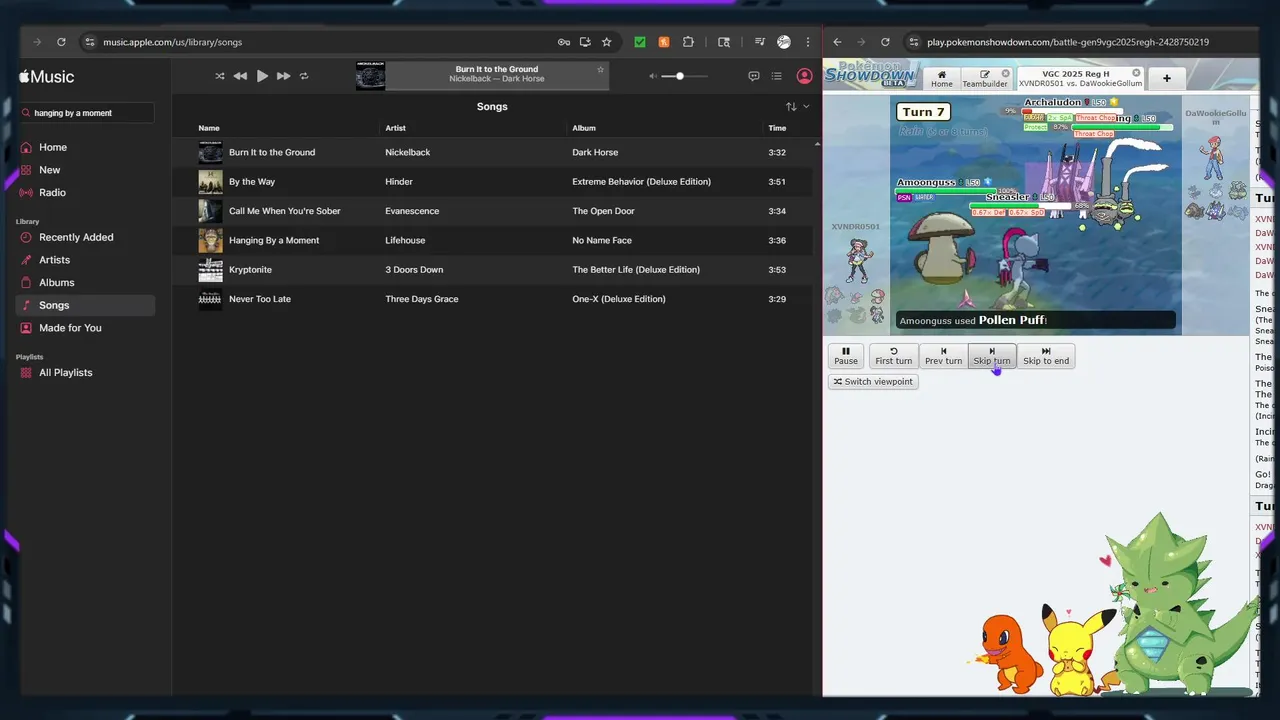
Task: Go to previous track in Apple Music
Action: click(x=240, y=76)
